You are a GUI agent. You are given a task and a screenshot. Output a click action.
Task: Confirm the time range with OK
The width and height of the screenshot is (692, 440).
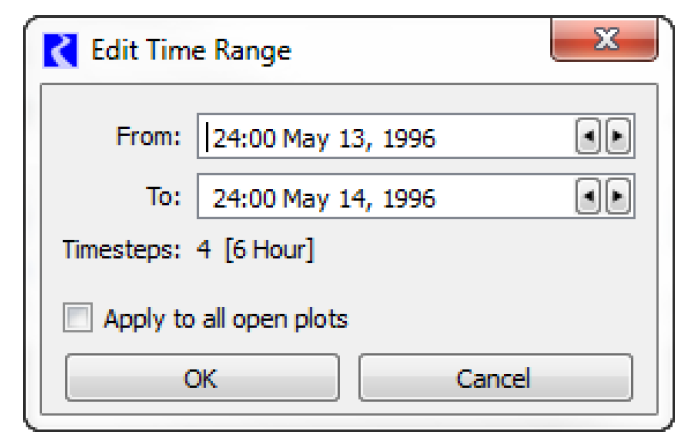point(201,378)
